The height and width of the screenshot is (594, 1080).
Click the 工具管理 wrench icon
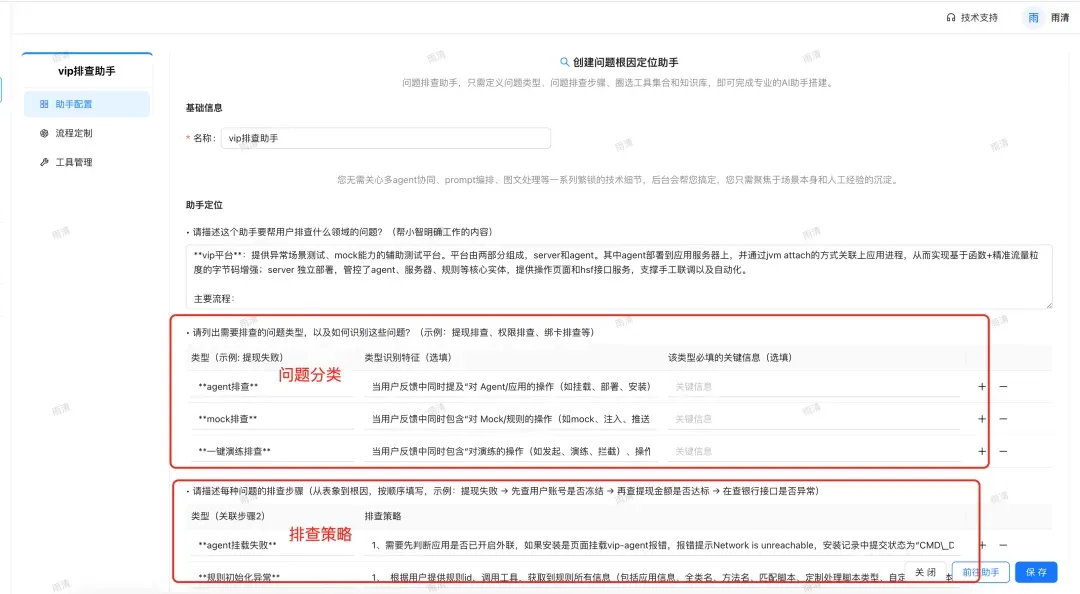point(44,162)
